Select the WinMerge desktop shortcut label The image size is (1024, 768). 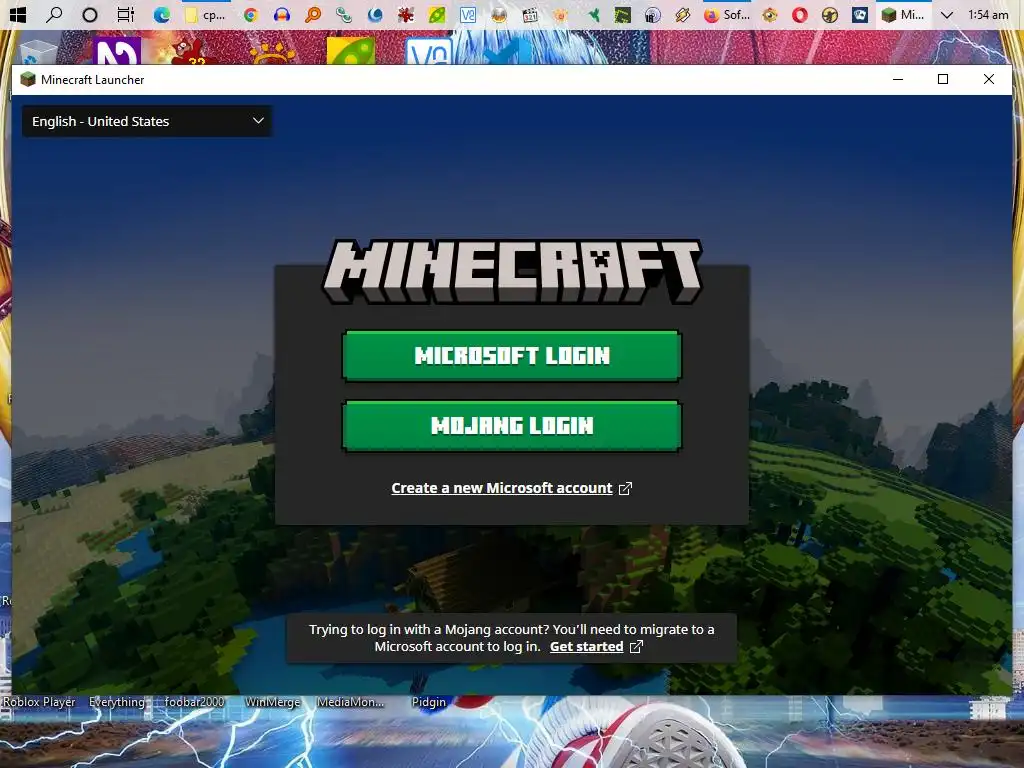[x=273, y=702]
